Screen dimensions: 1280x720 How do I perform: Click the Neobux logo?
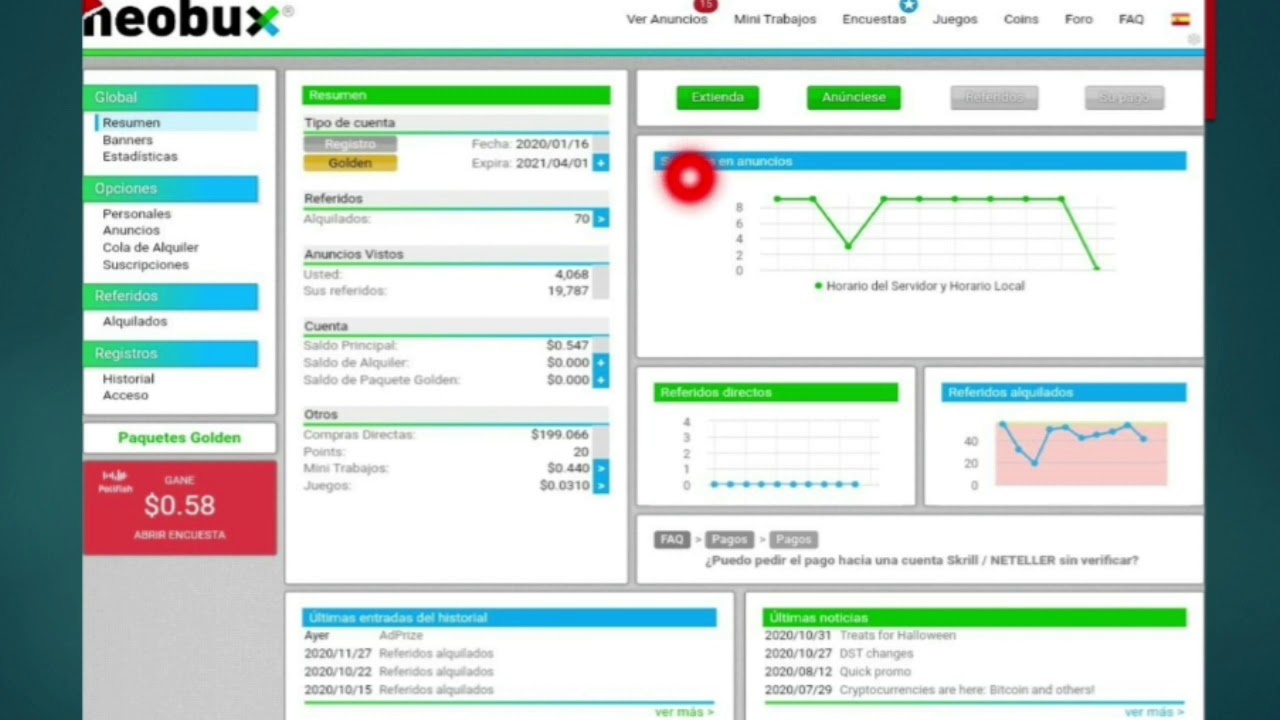[x=188, y=18]
